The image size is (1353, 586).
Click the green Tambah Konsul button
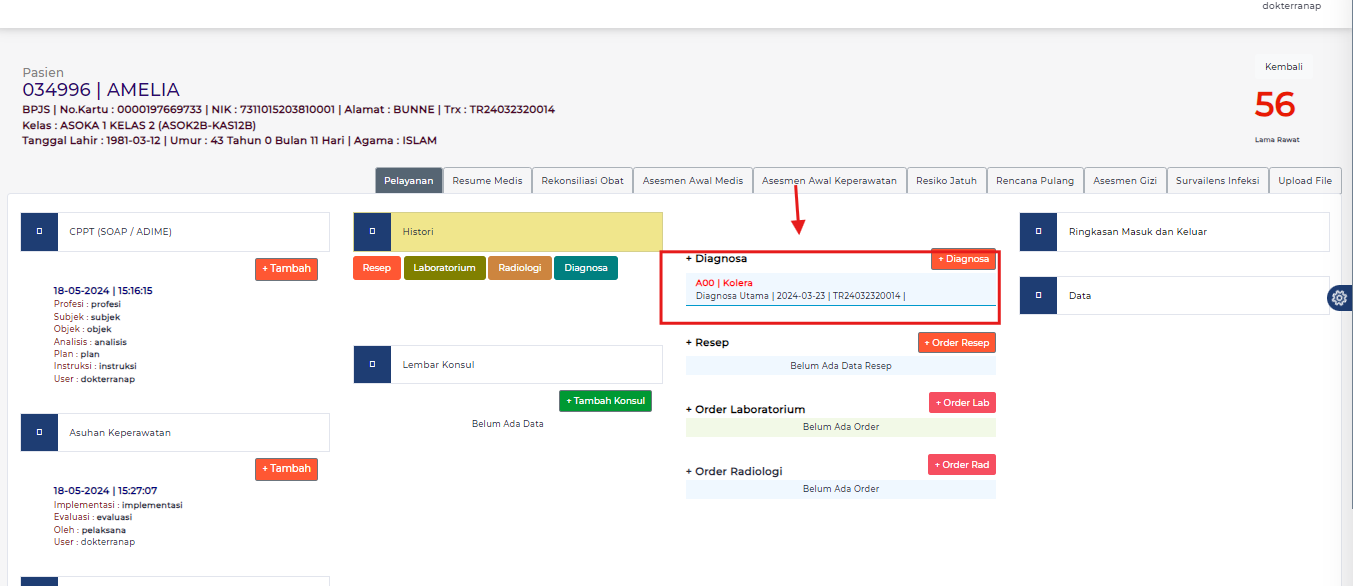tap(605, 401)
